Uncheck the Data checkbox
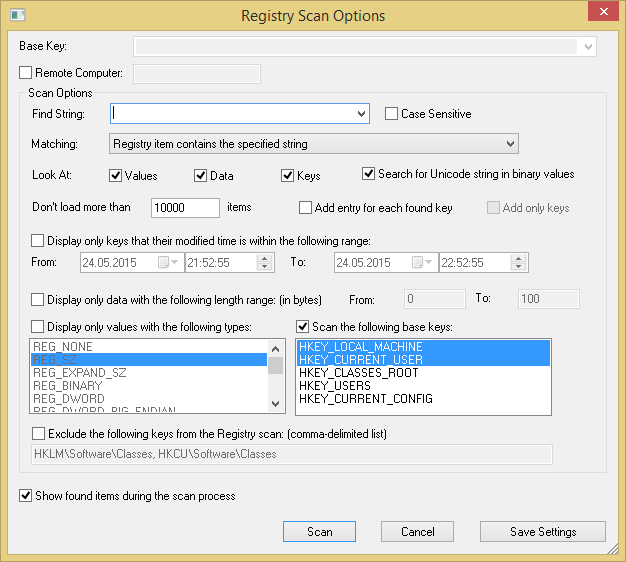 click(200, 176)
